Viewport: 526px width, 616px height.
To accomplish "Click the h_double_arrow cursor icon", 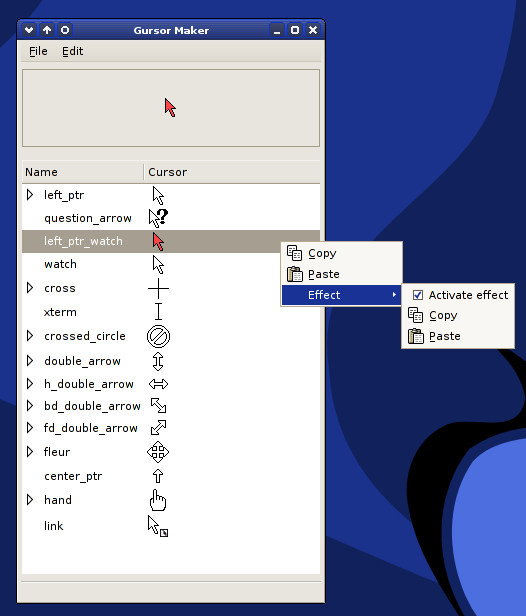I will [158, 384].
